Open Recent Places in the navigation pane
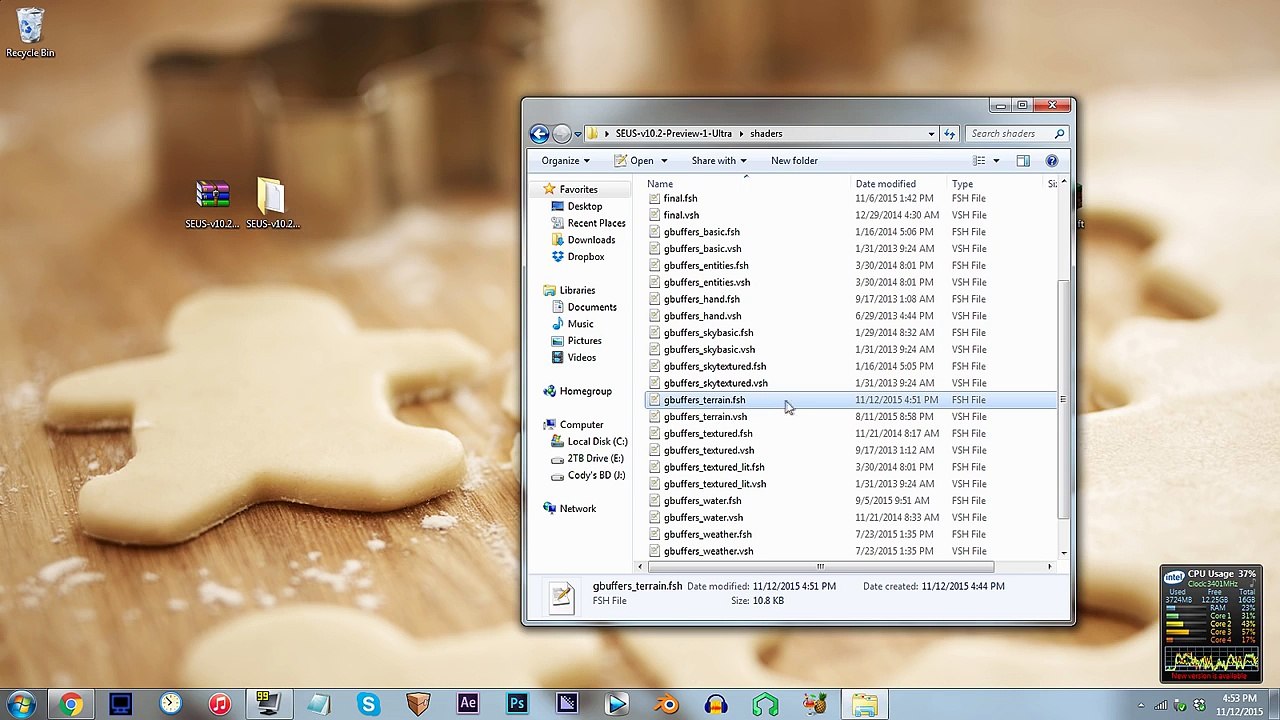This screenshot has height=720, width=1280. tap(596, 224)
